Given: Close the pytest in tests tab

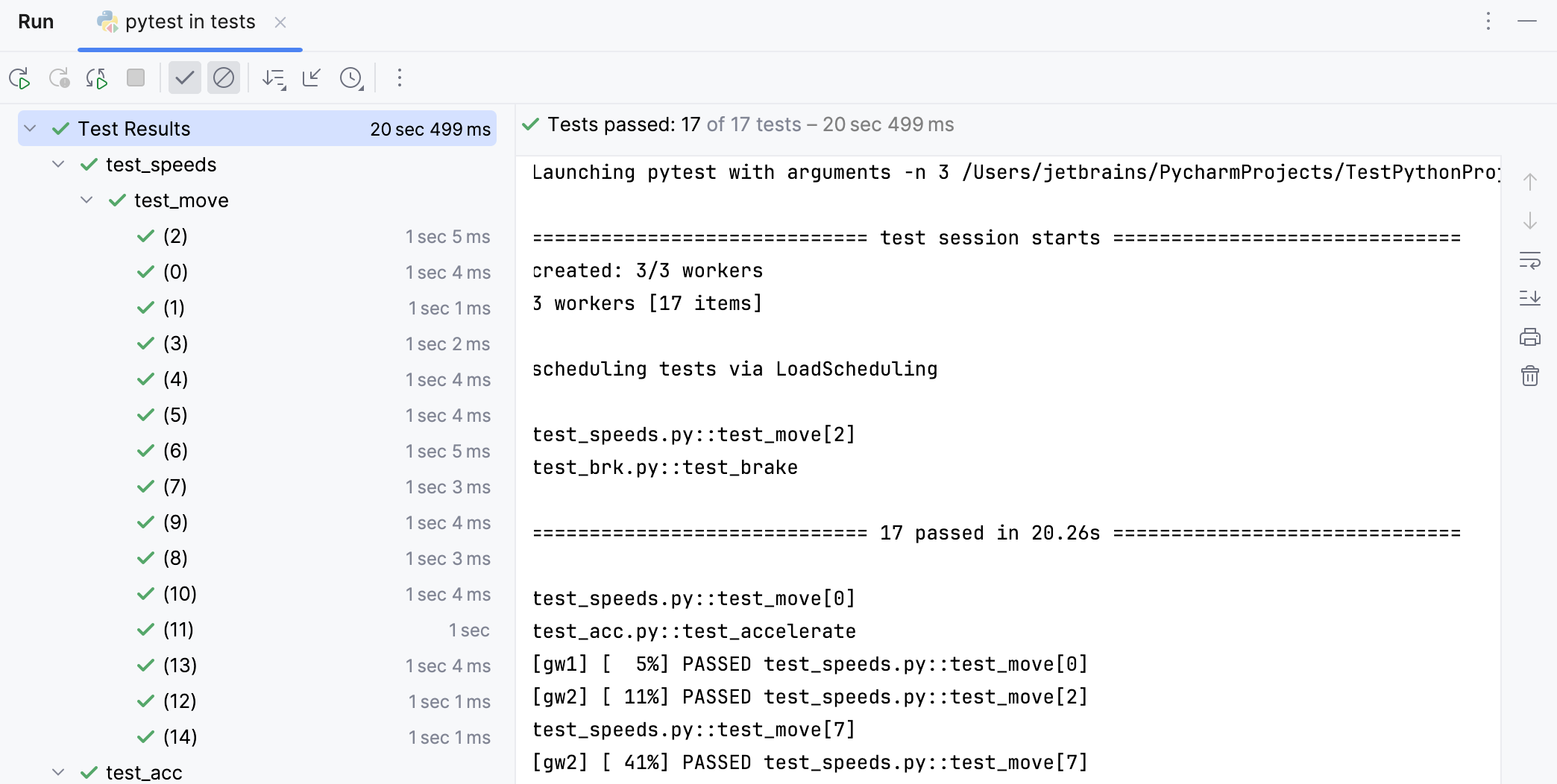Looking at the screenshot, I should [280, 22].
